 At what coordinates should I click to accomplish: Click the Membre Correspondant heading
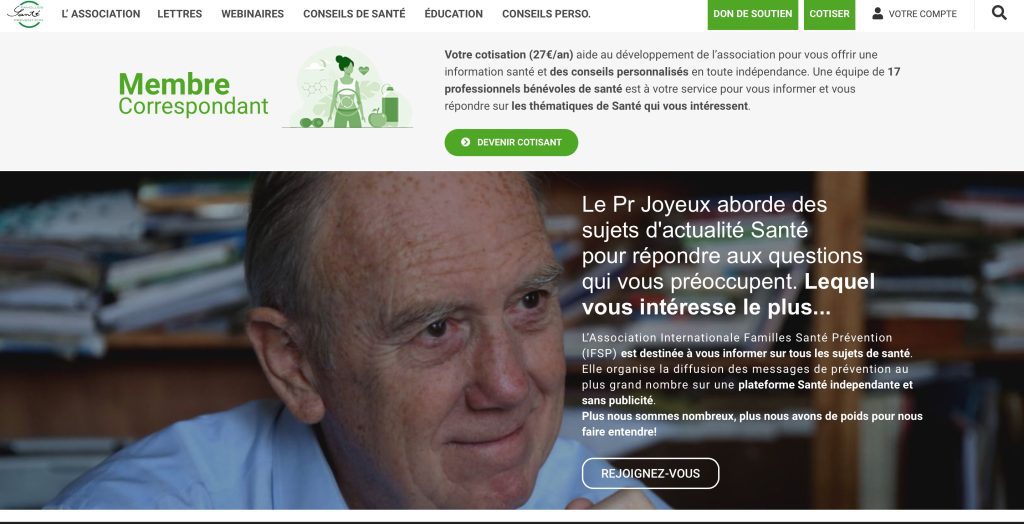pos(193,94)
